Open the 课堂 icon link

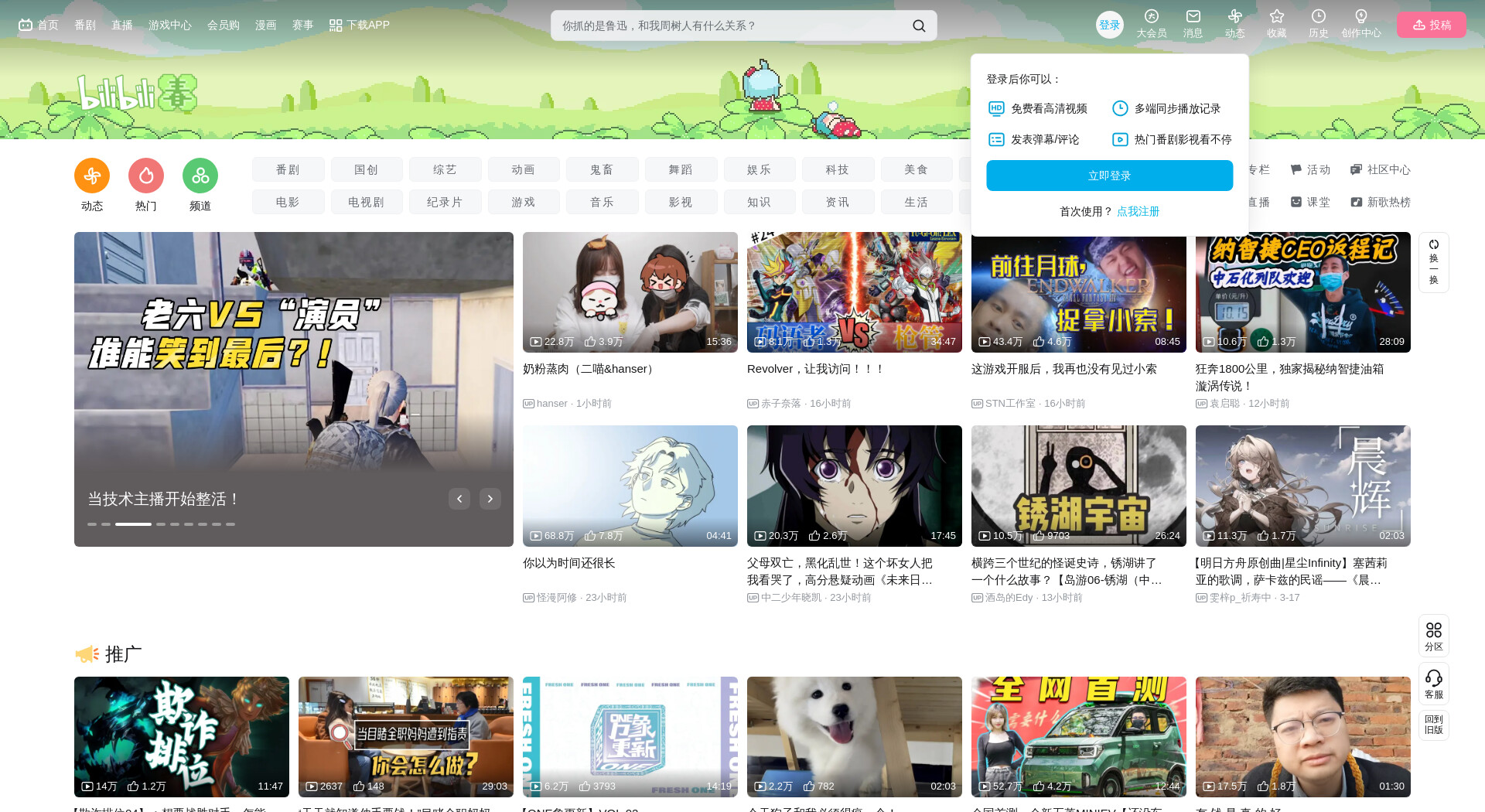[1310, 202]
